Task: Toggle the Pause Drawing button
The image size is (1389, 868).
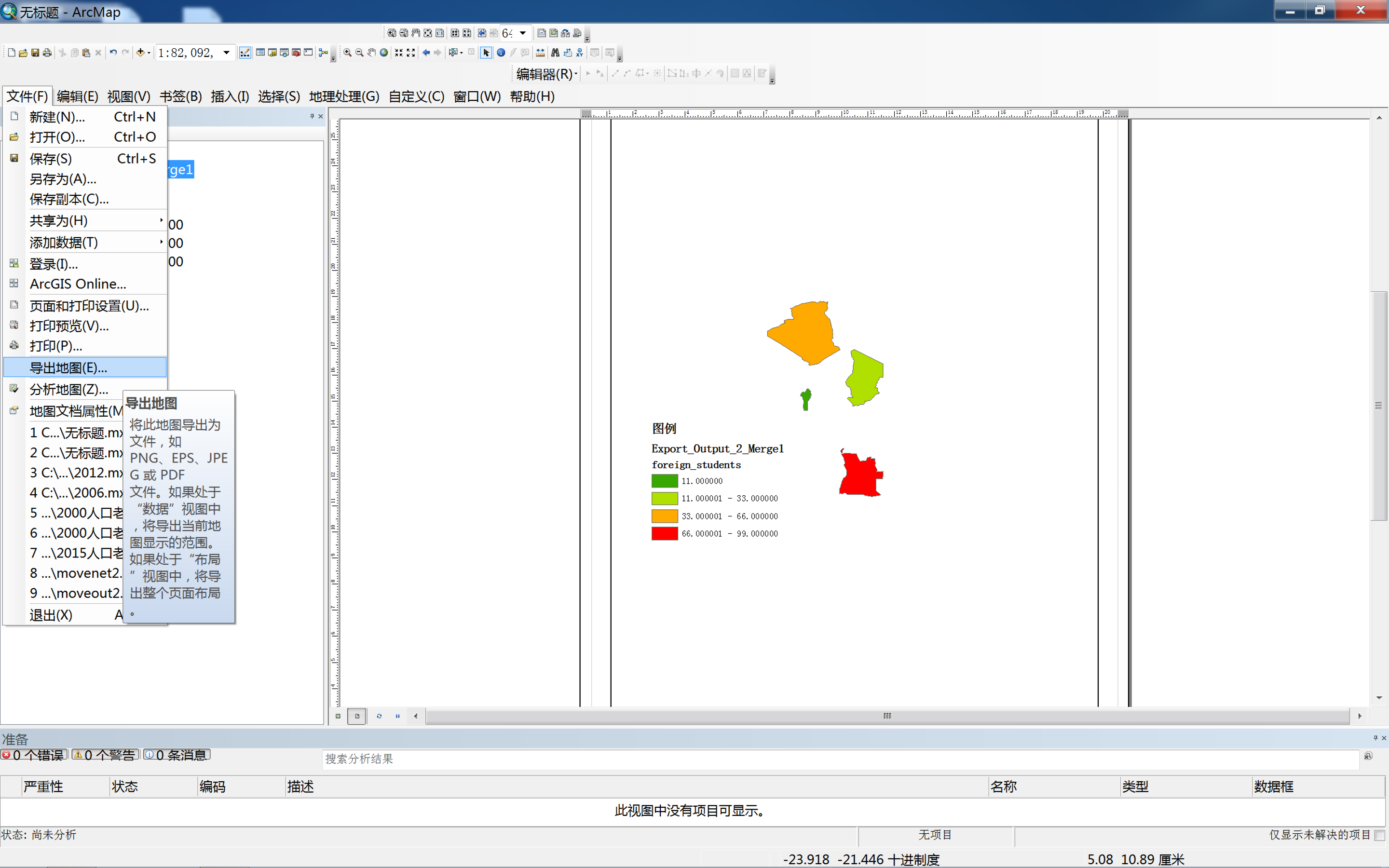Action: point(397,716)
